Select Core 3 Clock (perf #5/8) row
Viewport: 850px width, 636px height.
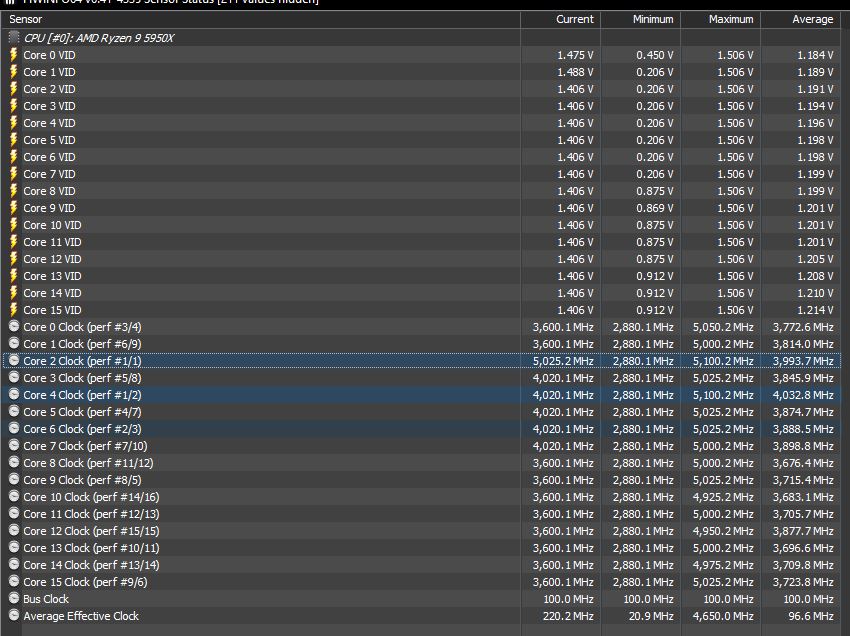[422, 378]
